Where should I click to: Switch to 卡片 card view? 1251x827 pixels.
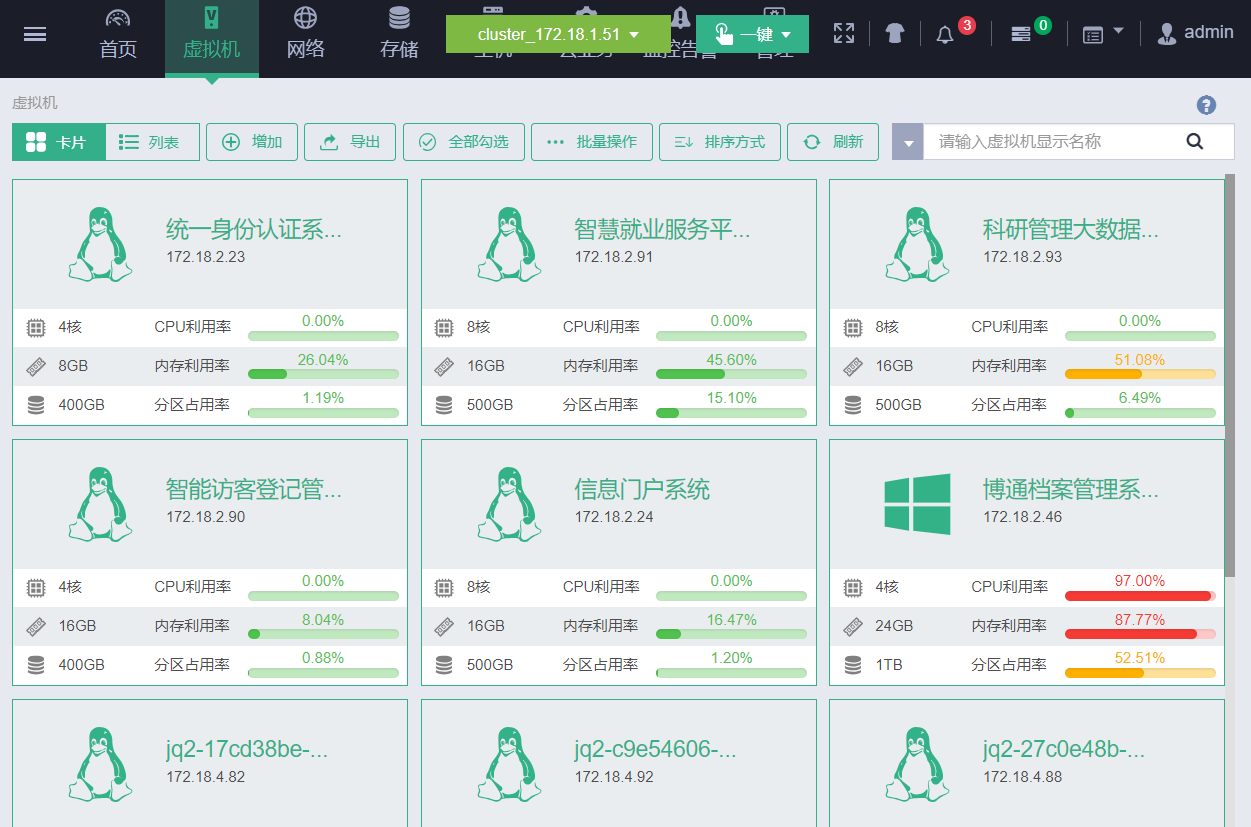(58, 142)
